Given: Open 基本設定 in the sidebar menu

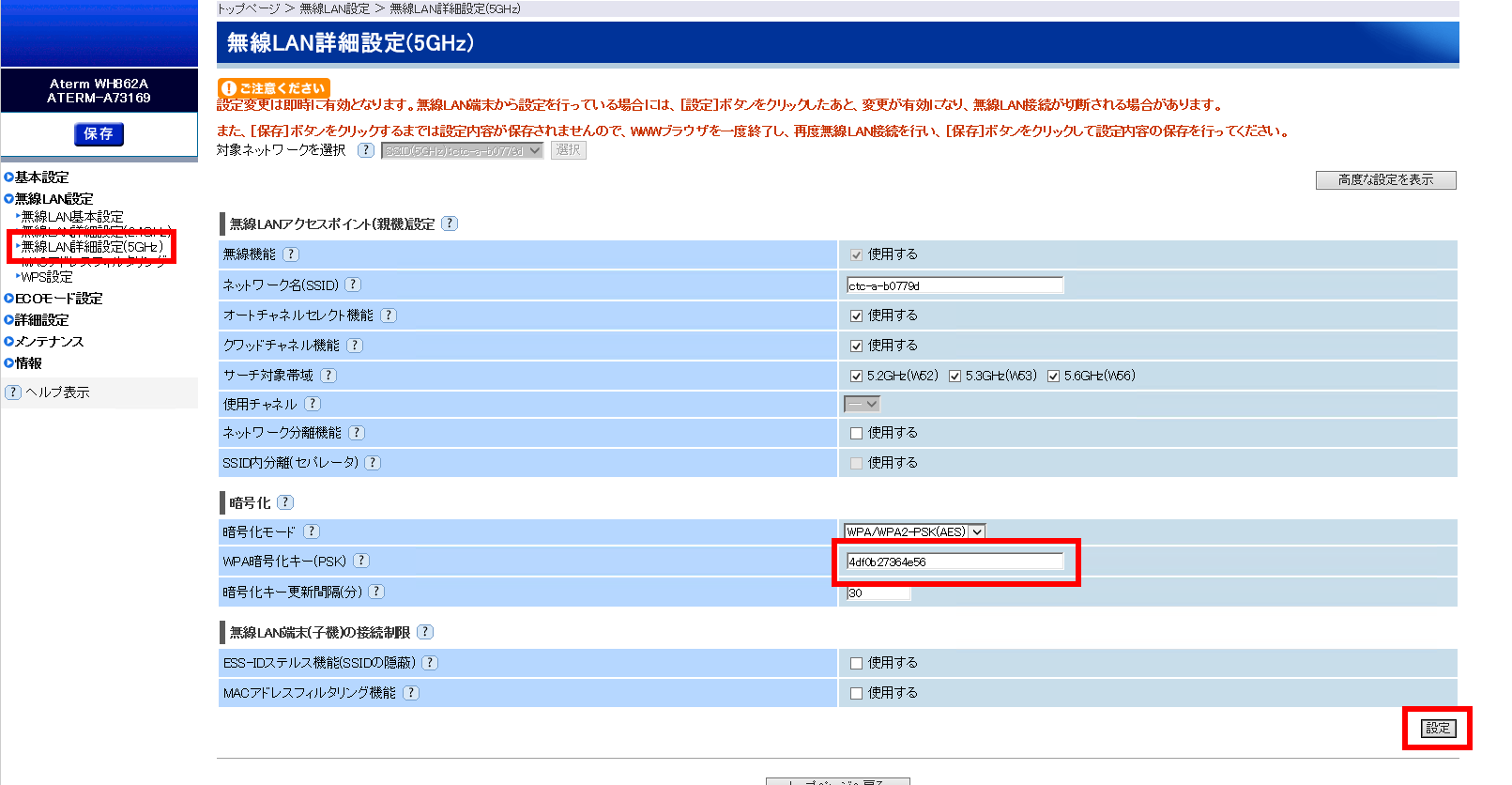Looking at the screenshot, I should click(x=41, y=177).
